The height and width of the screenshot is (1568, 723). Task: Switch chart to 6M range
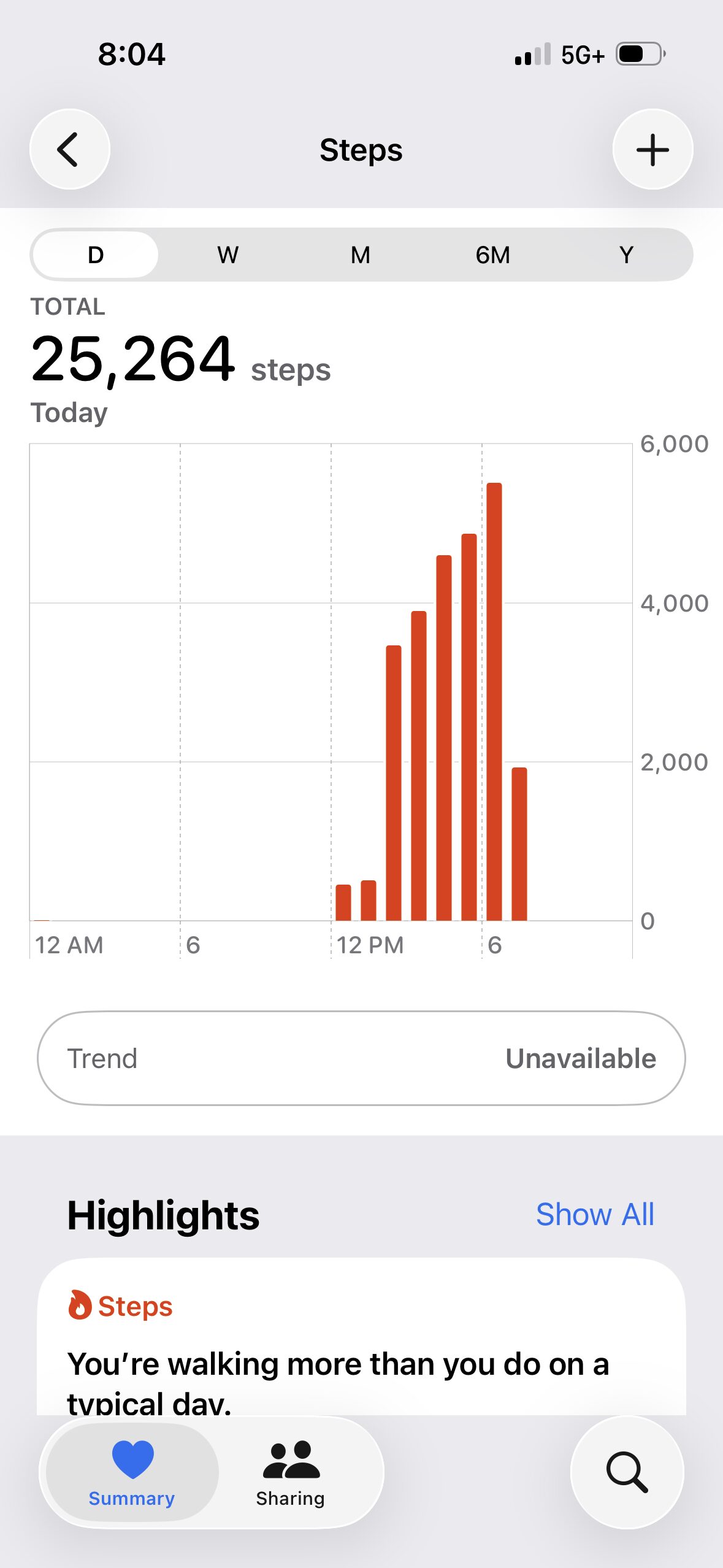[x=493, y=255]
